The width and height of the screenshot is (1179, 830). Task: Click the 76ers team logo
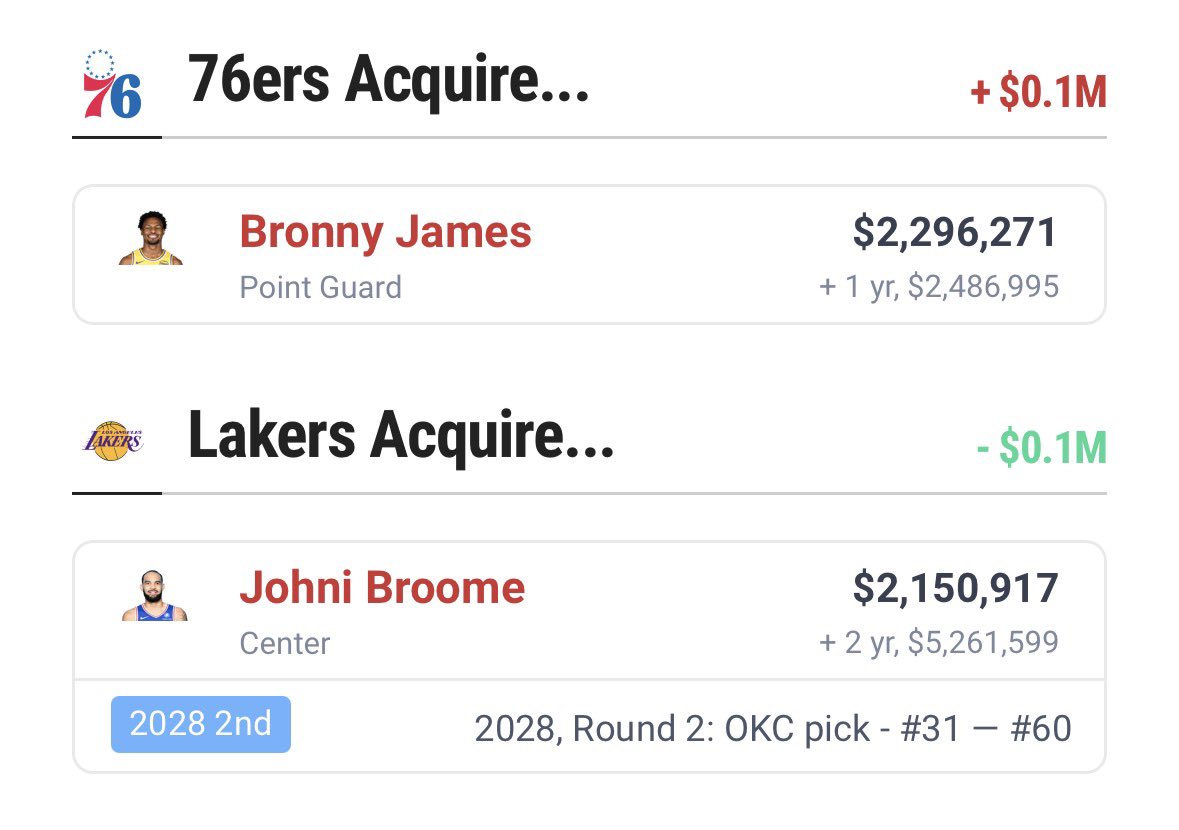point(112,84)
